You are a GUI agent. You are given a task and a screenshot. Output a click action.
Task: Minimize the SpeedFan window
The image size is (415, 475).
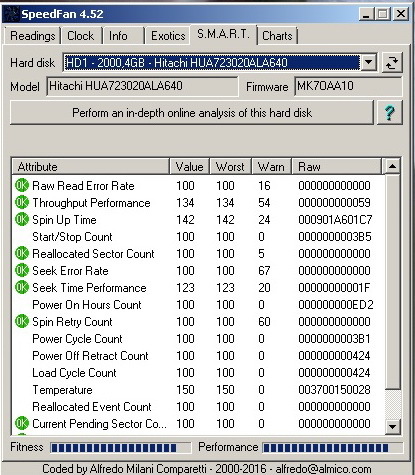[367, 14]
